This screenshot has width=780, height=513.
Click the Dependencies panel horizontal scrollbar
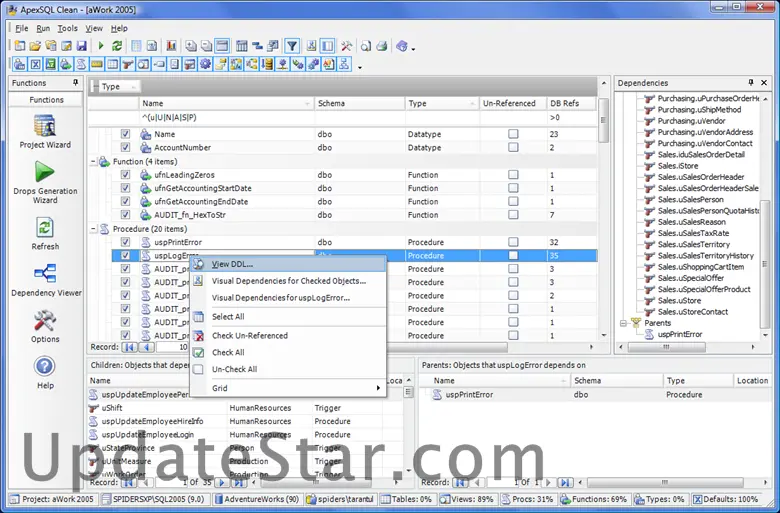[x=666, y=347]
